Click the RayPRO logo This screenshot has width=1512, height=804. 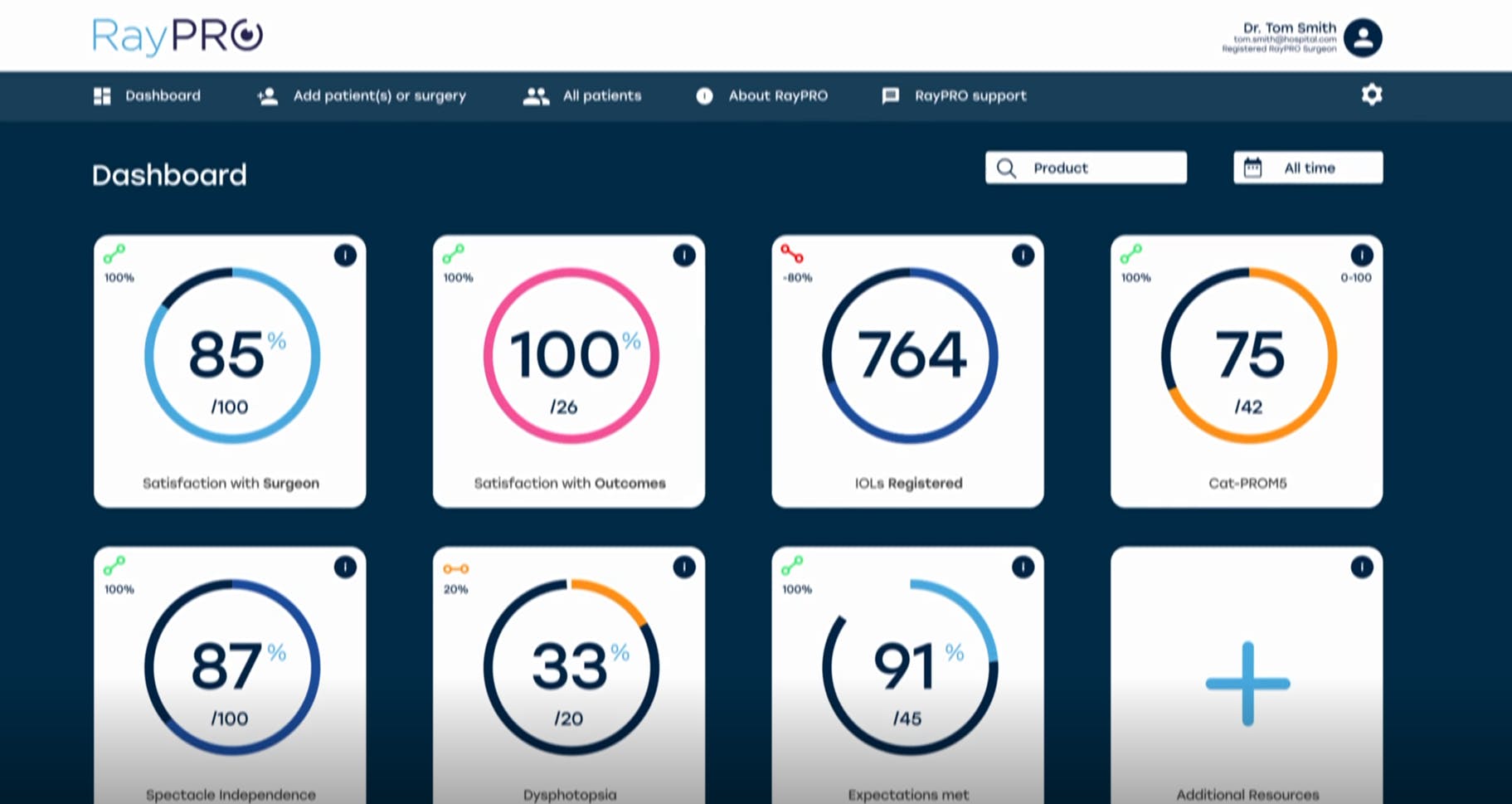[x=177, y=36]
